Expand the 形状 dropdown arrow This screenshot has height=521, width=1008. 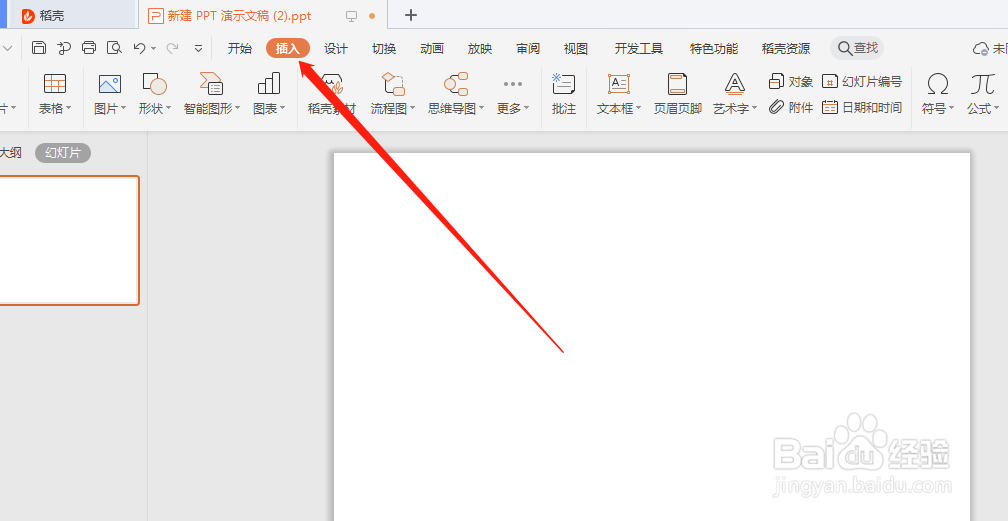(x=168, y=108)
